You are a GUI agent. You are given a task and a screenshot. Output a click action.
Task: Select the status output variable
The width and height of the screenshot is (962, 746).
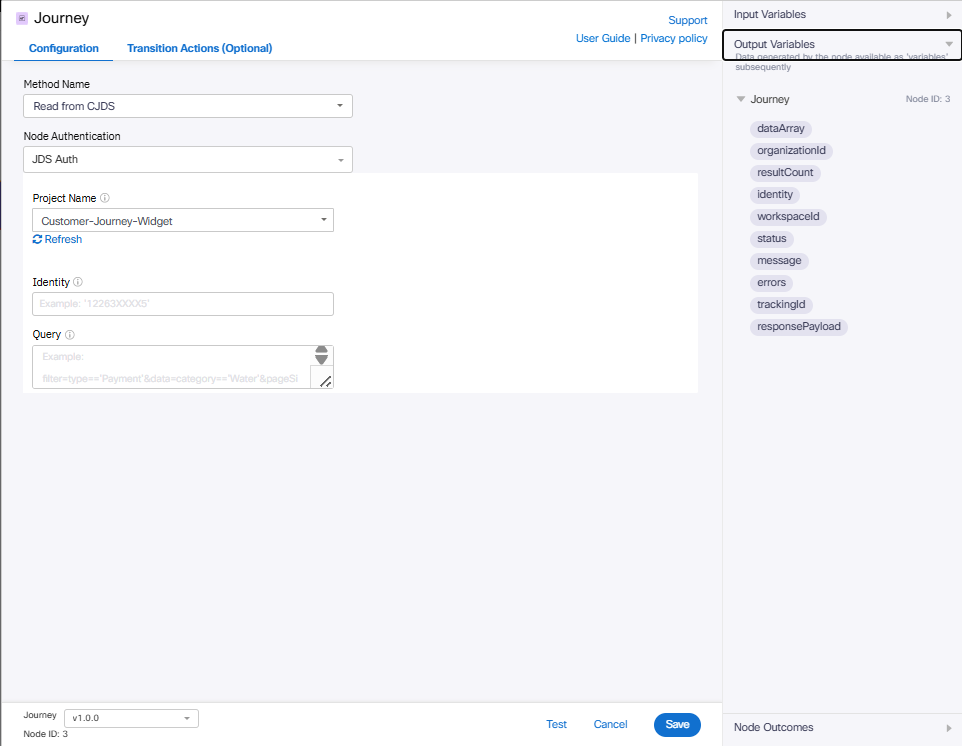(772, 239)
